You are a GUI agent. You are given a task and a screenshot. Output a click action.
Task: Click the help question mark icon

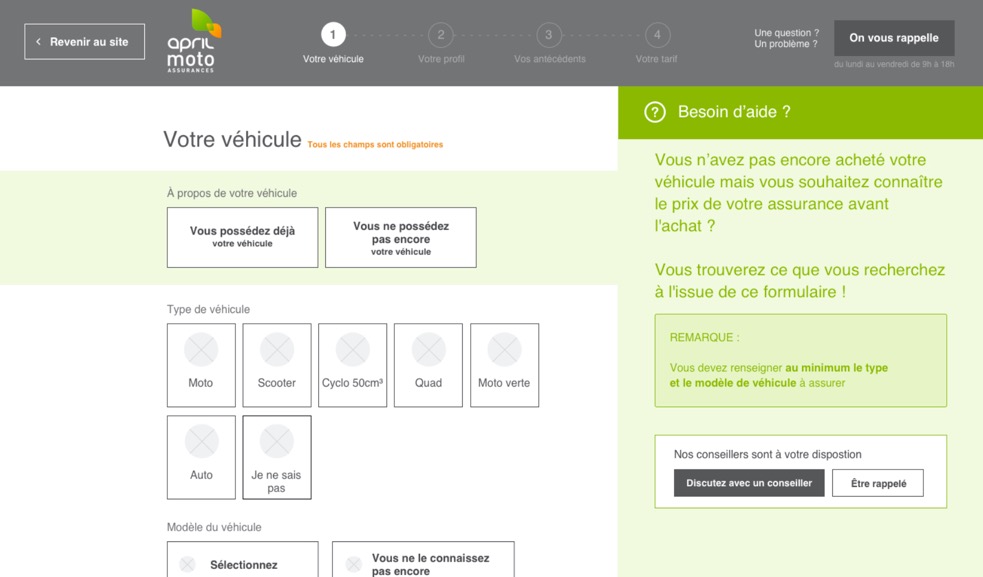(x=655, y=112)
